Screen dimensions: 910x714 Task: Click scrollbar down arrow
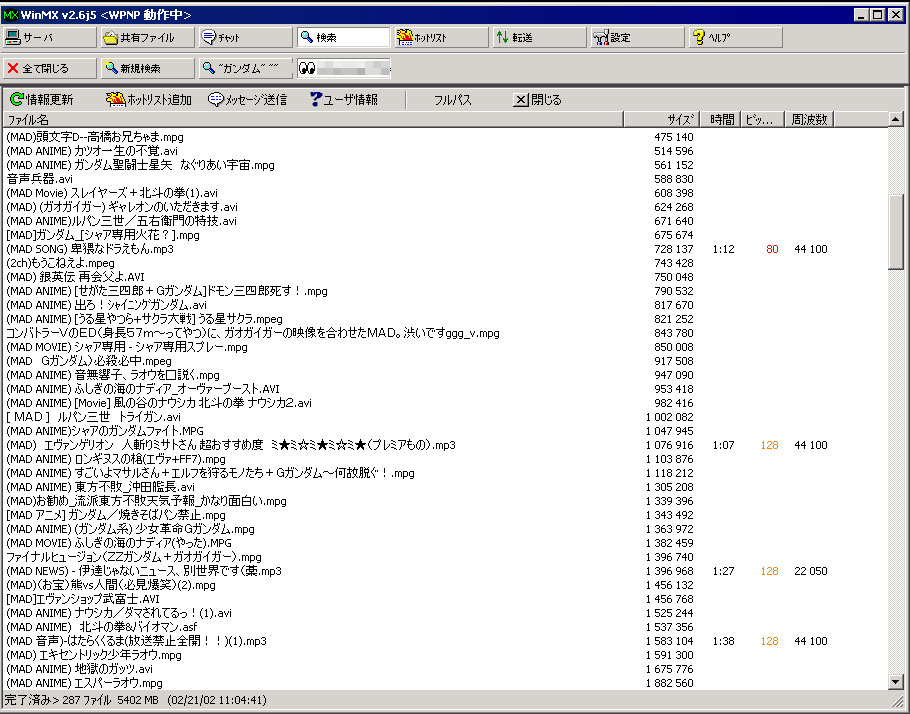tap(895, 682)
